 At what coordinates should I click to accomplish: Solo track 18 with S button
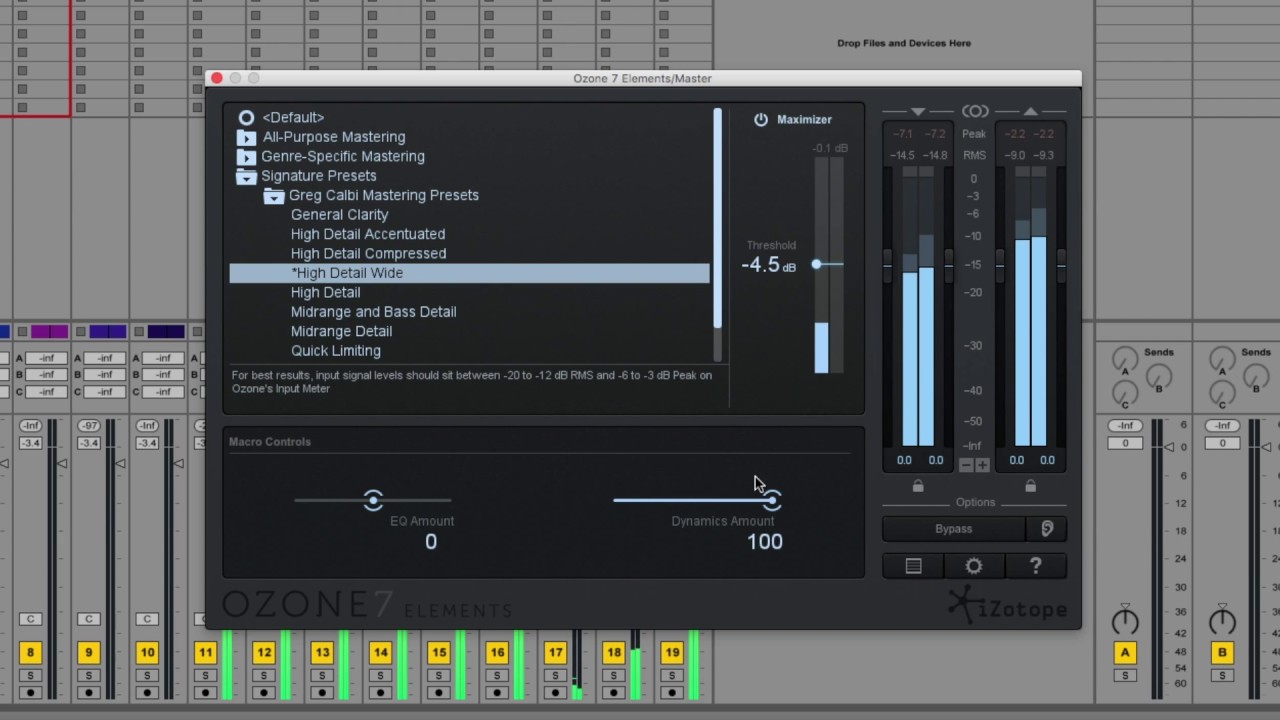(613, 676)
